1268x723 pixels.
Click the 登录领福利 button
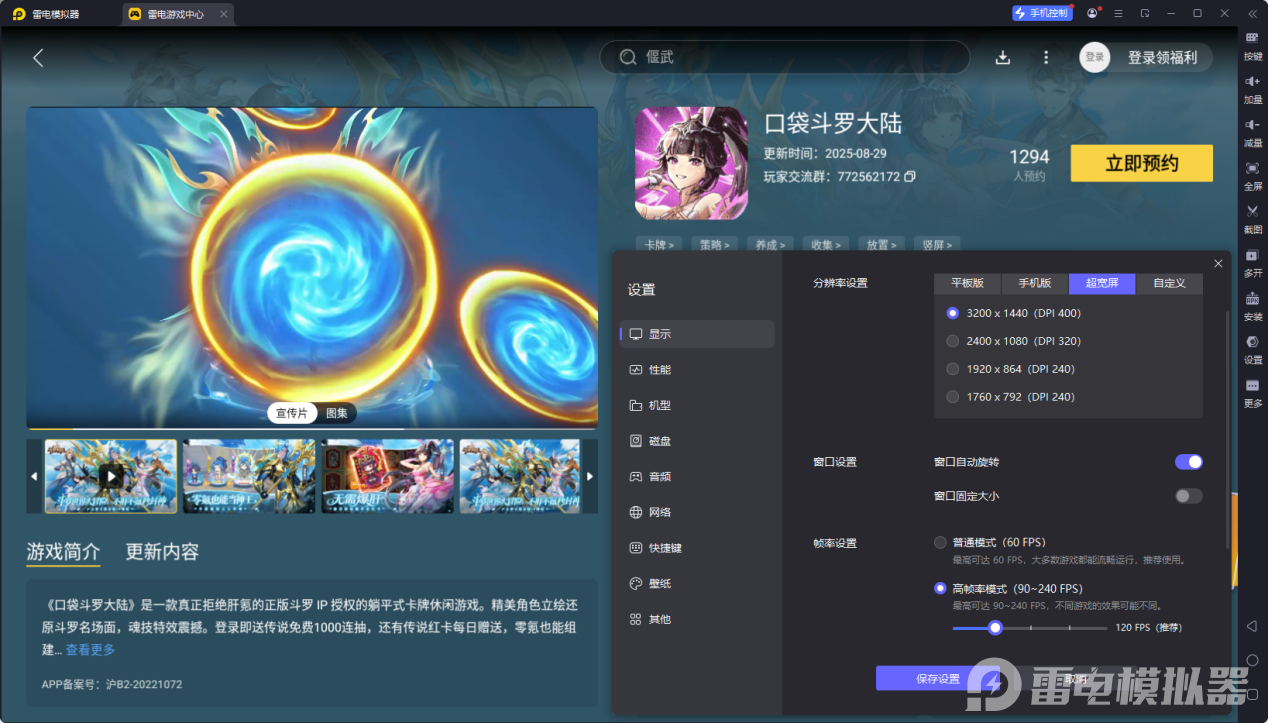[x=1162, y=58]
